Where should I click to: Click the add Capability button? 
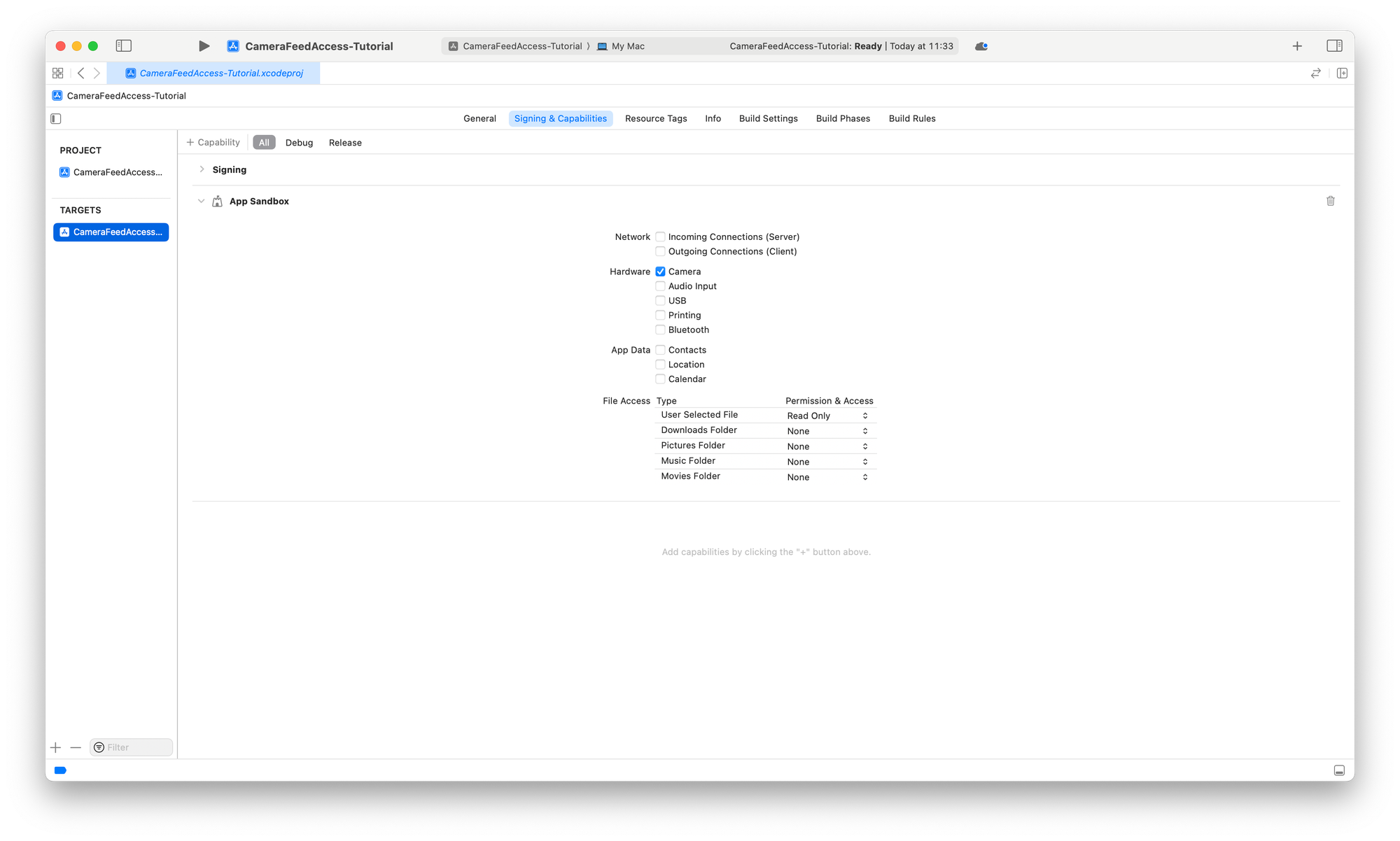(x=213, y=143)
